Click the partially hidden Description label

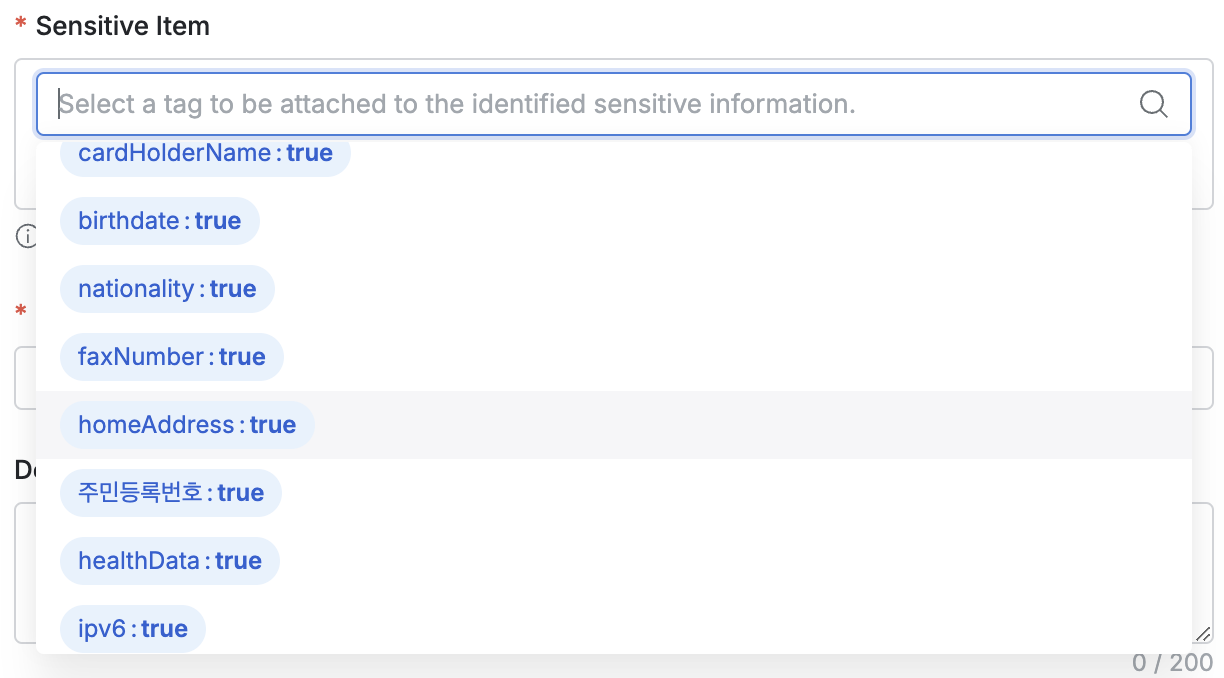[x=24, y=470]
